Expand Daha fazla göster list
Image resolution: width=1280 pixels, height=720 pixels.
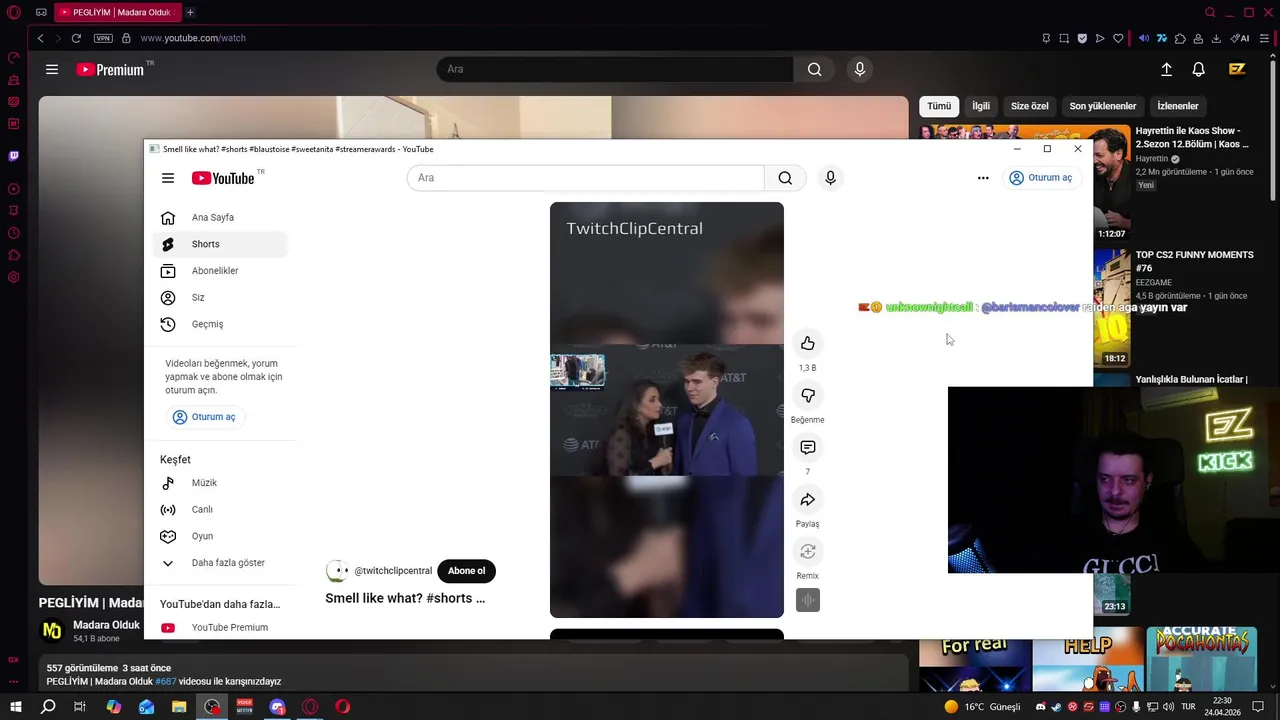point(220,563)
